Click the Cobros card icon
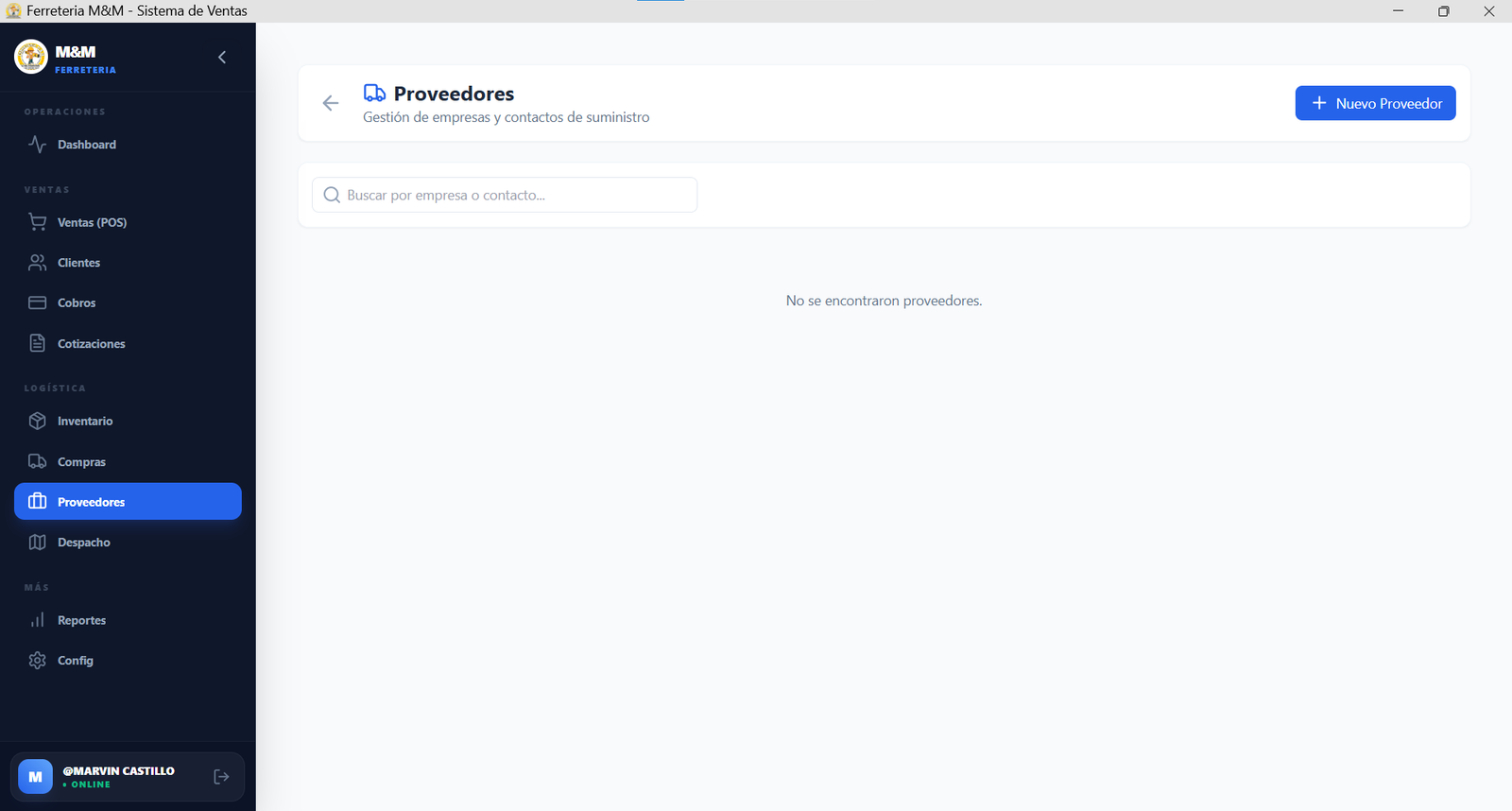Image resolution: width=1512 pixels, height=811 pixels. pos(37,302)
